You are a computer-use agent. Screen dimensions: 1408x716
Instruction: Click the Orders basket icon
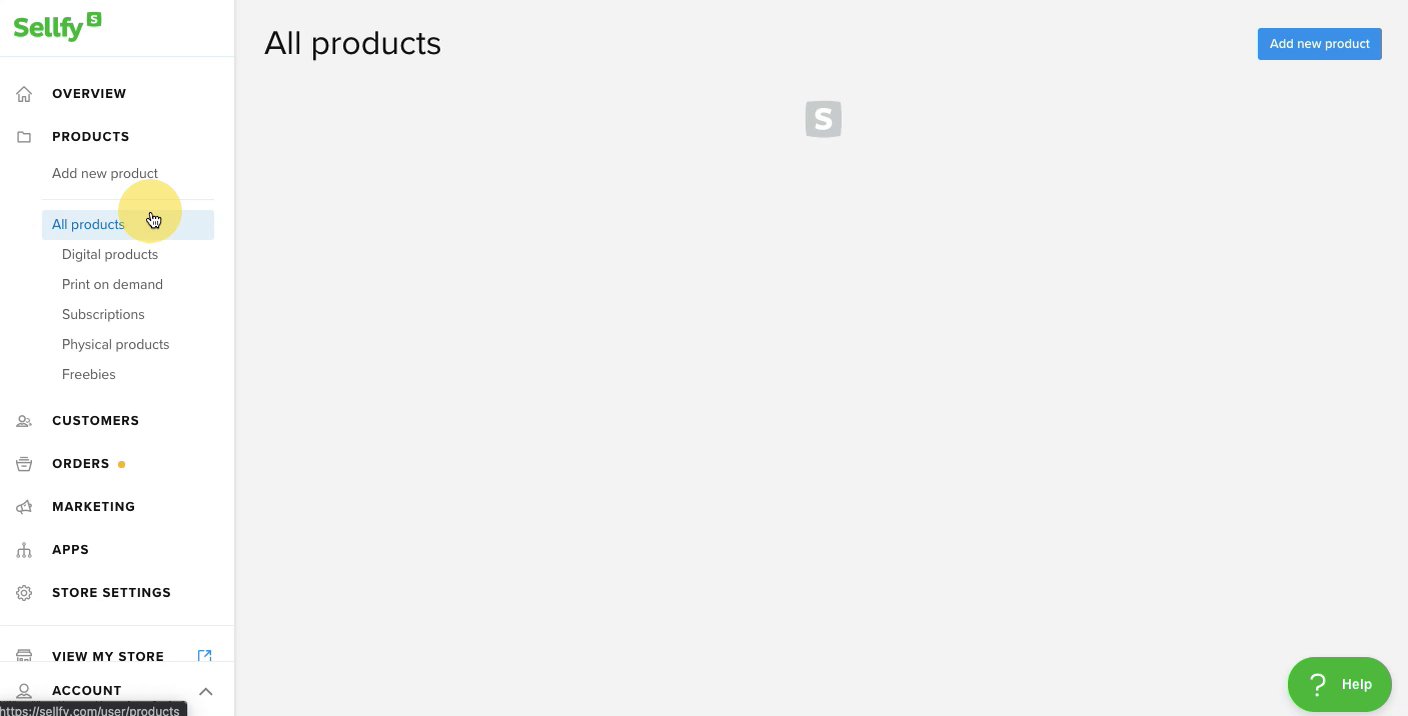pyautogui.click(x=24, y=464)
